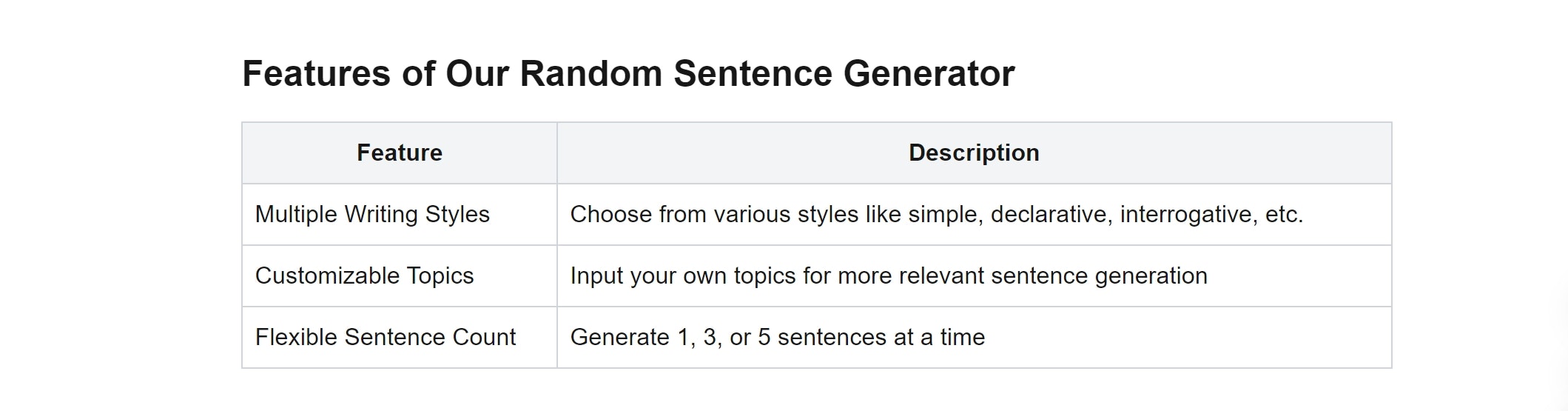
Task: Click the word Flexible in the table
Action: 296,337
